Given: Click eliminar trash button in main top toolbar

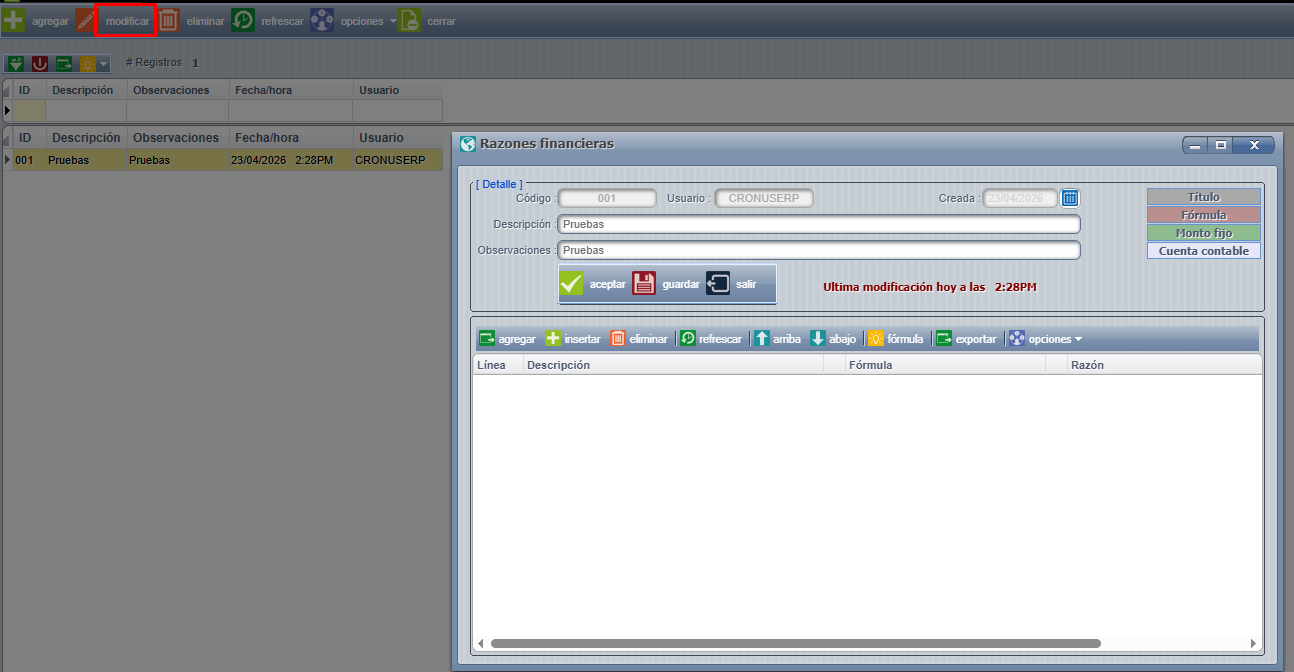Looking at the screenshot, I should (191, 21).
